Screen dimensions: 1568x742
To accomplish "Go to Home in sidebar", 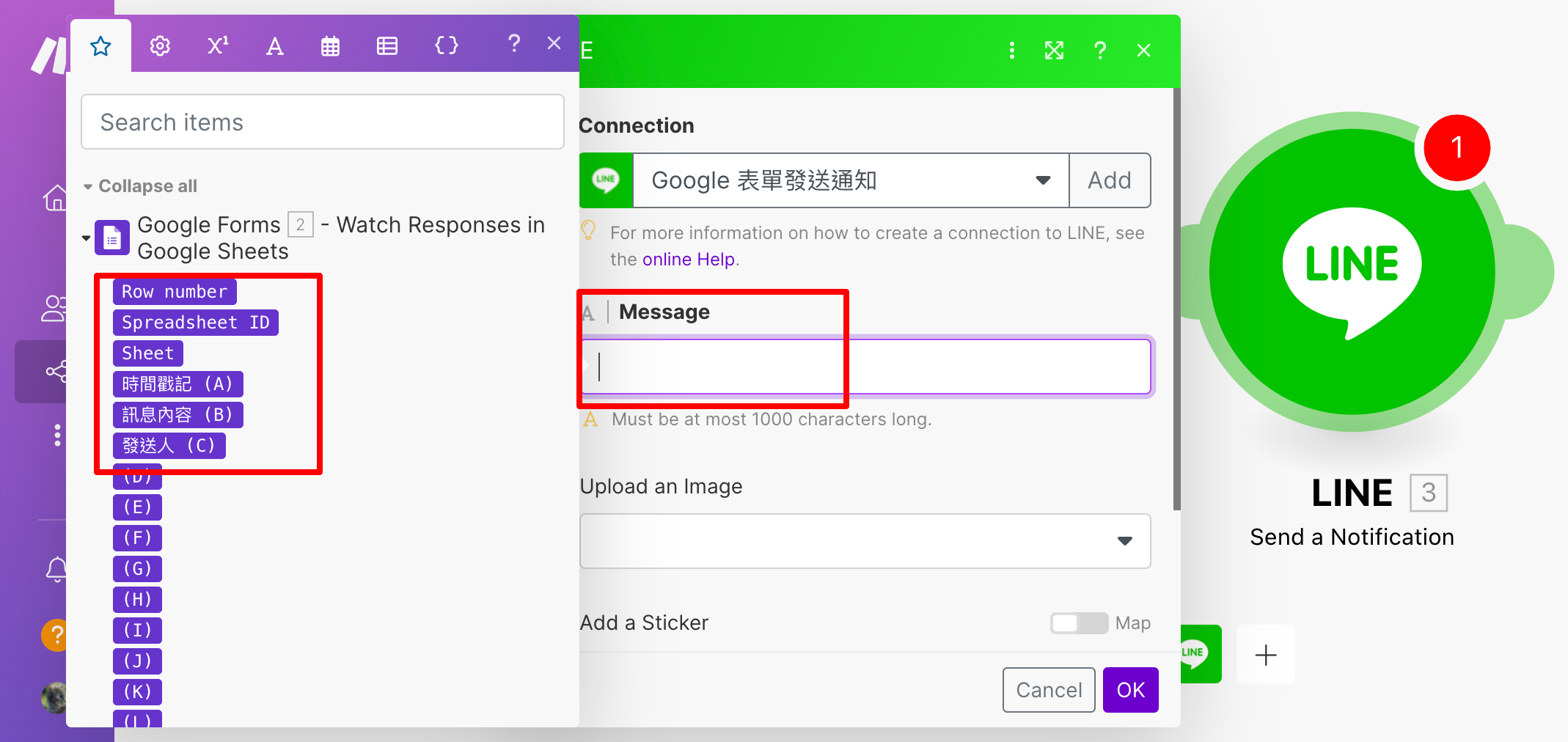I will pyautogui.click(x=54, y=198).
